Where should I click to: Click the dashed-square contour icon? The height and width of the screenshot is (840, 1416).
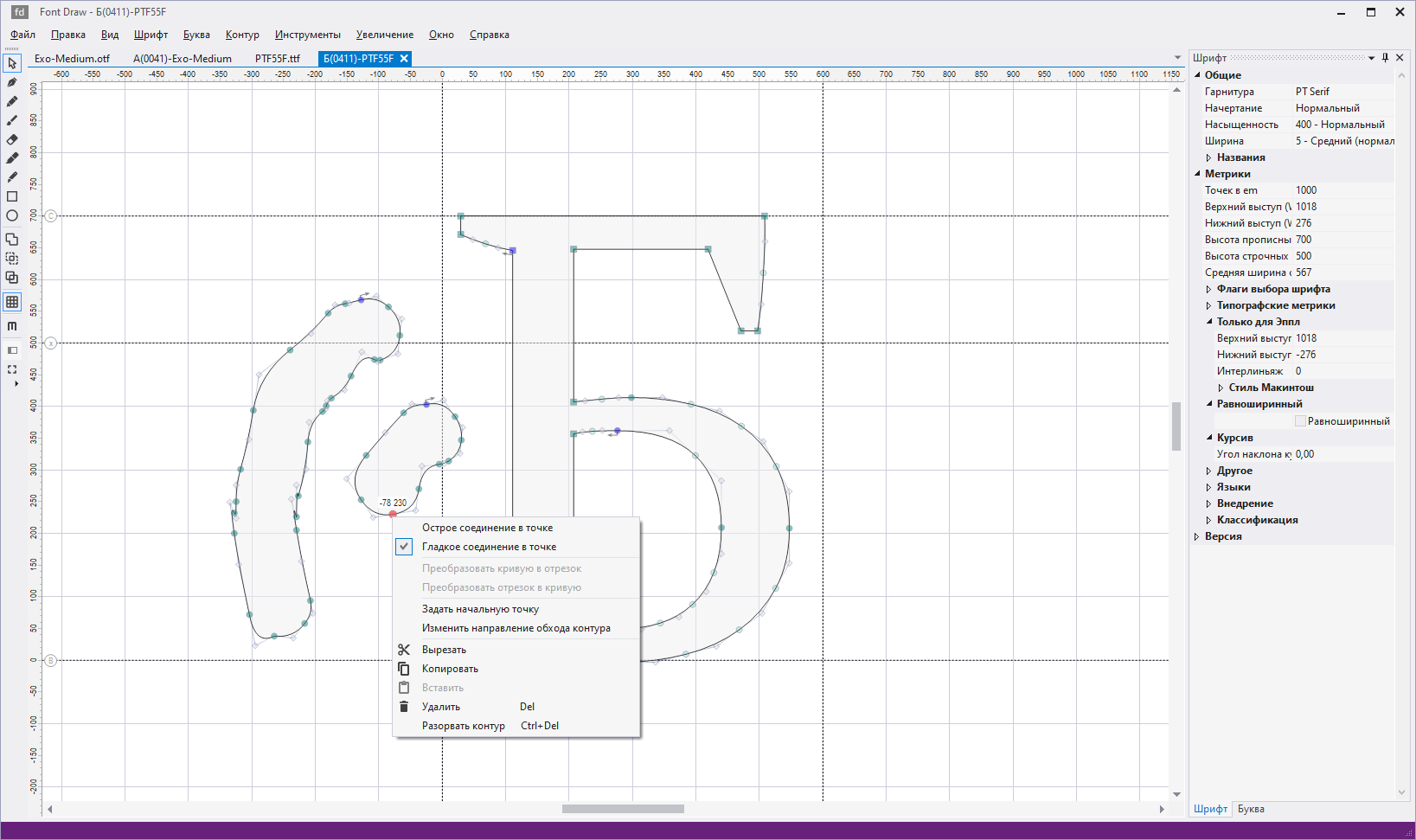(12, 258)
